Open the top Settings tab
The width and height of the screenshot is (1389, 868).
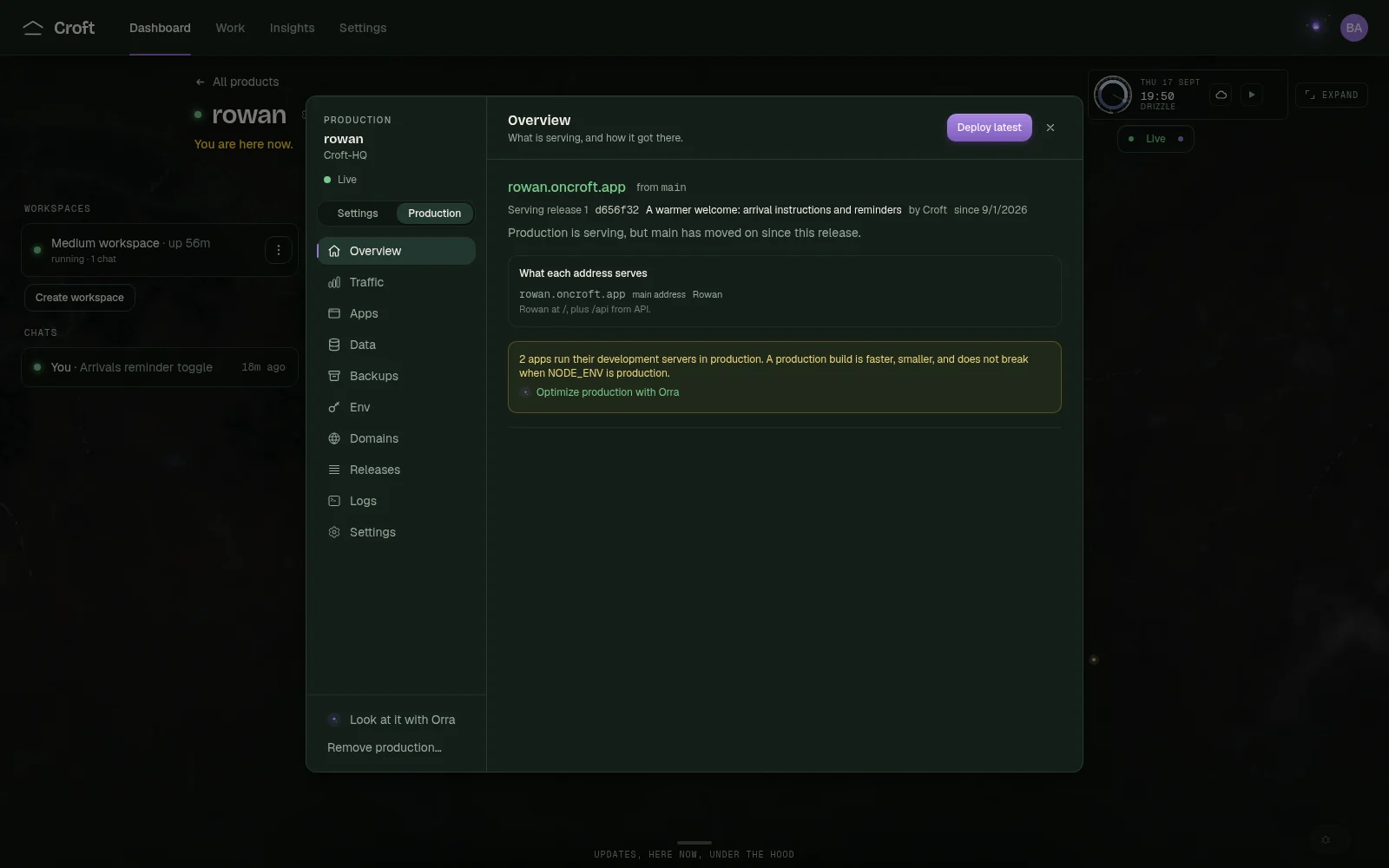(x=363, y=28)
